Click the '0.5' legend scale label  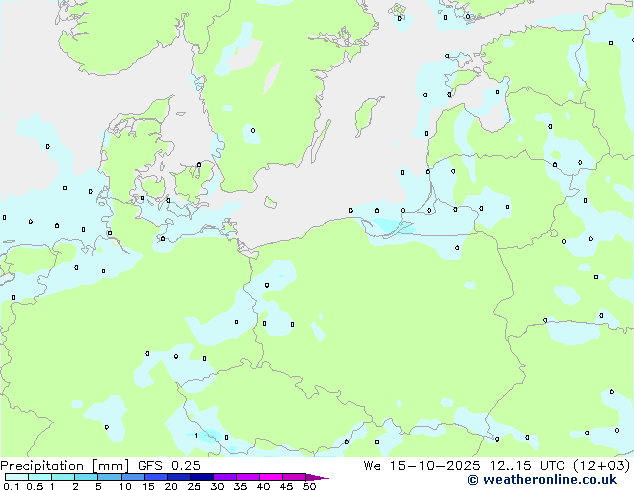35,486
